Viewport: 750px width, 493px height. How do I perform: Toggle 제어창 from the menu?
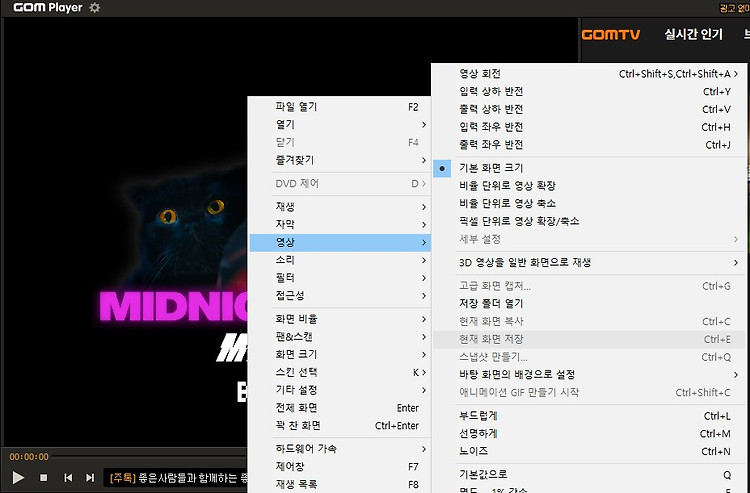340,466
